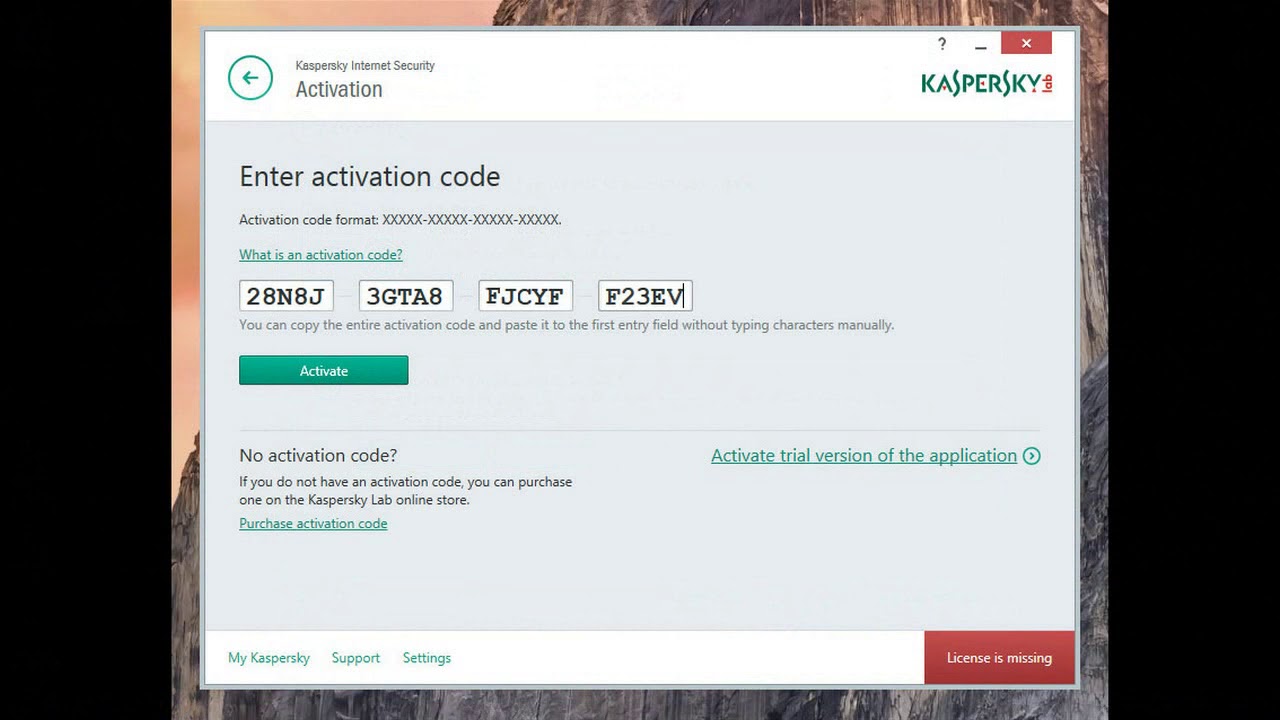Viewport: 1280px width, 720px height.
Task: Close the Kaspersky activation window
Action: [1027, 43]
